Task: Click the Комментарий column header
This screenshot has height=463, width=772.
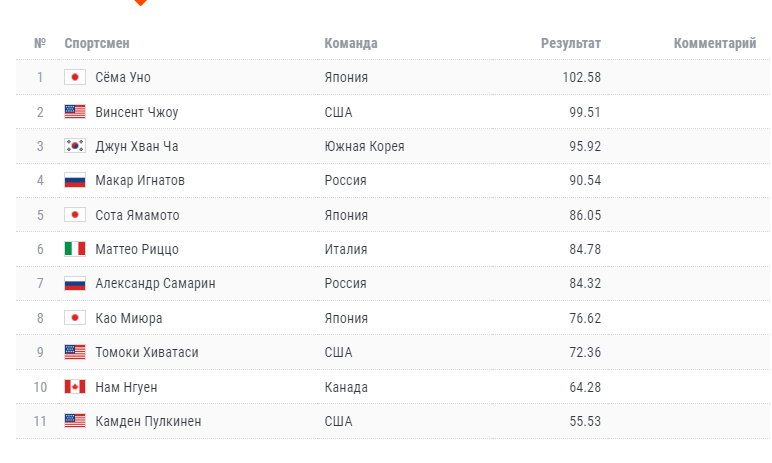Action: pyautogui.click(x=714, y=43)
